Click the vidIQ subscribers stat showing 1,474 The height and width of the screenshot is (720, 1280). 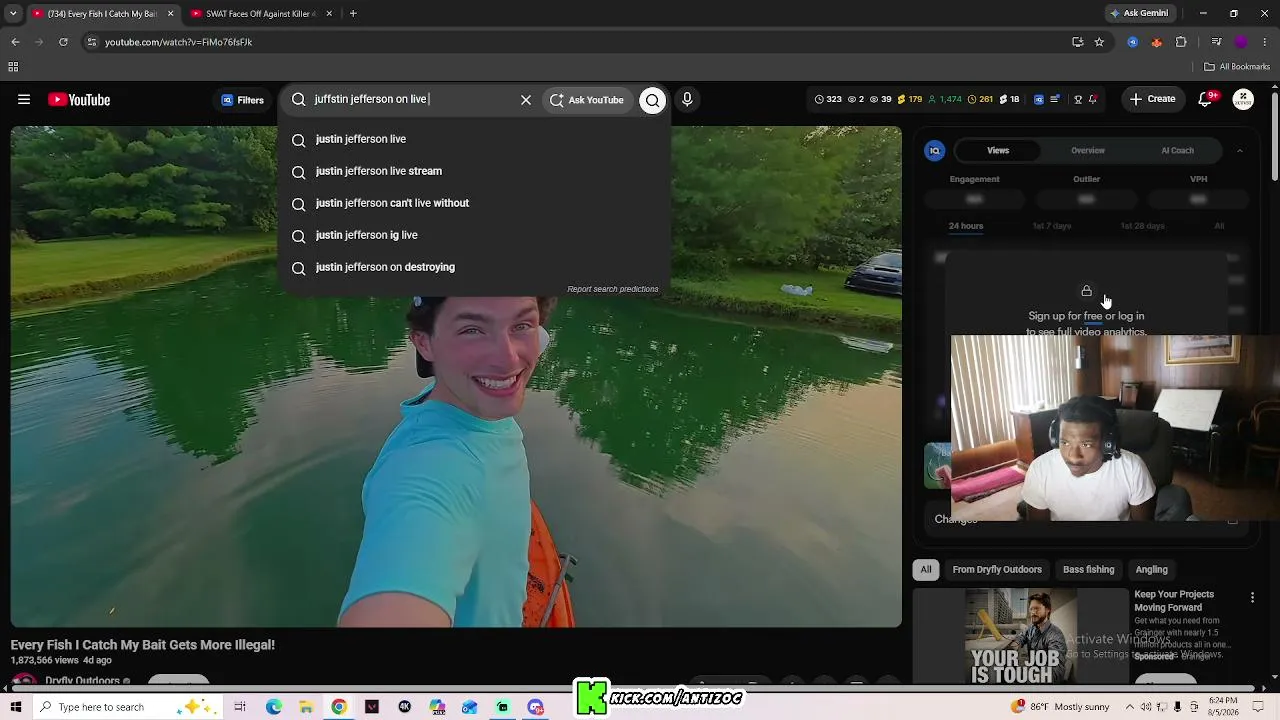pyautogui.click(x=945, y=100)
